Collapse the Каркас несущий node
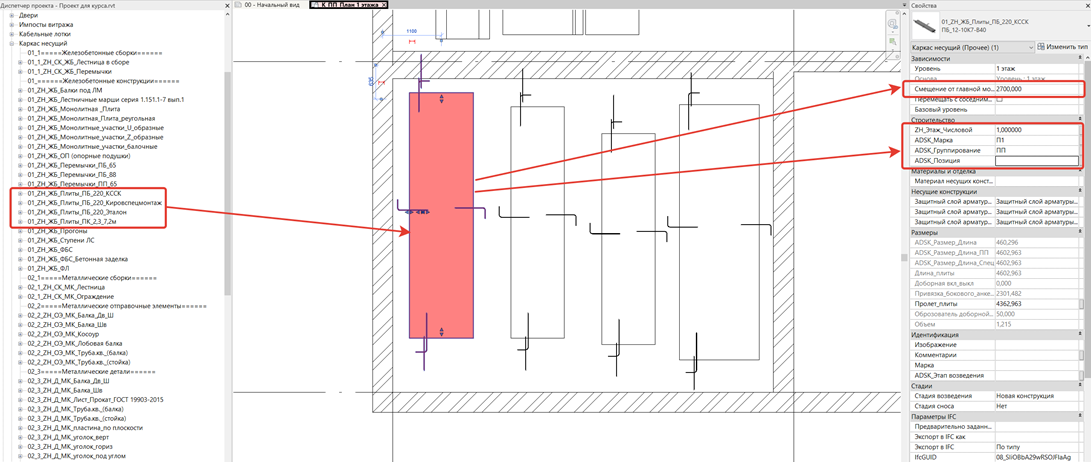 [11, 43]
